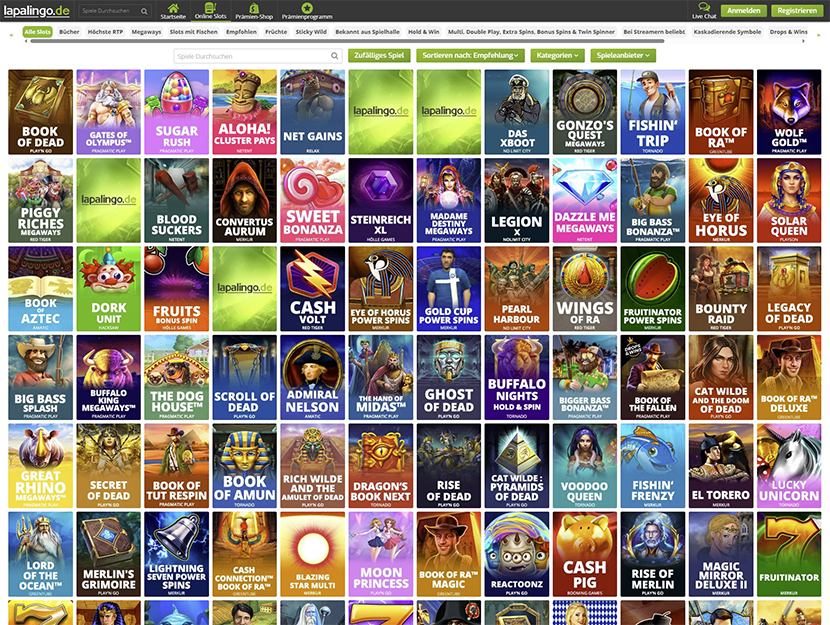Open the Admiral Nelson game
This screenshot has width=830, height=625.
[313, 377]
